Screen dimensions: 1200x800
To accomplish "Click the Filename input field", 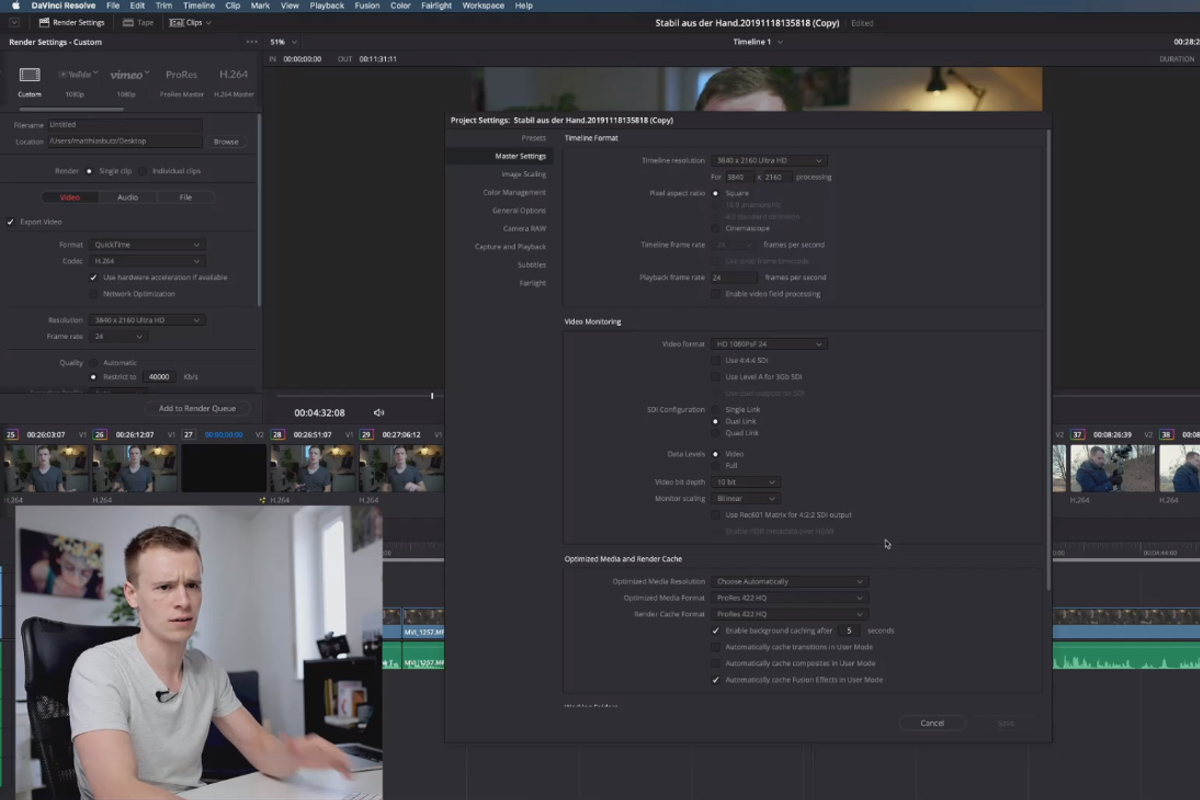I will pyautogui.click(x=124, y=125).
